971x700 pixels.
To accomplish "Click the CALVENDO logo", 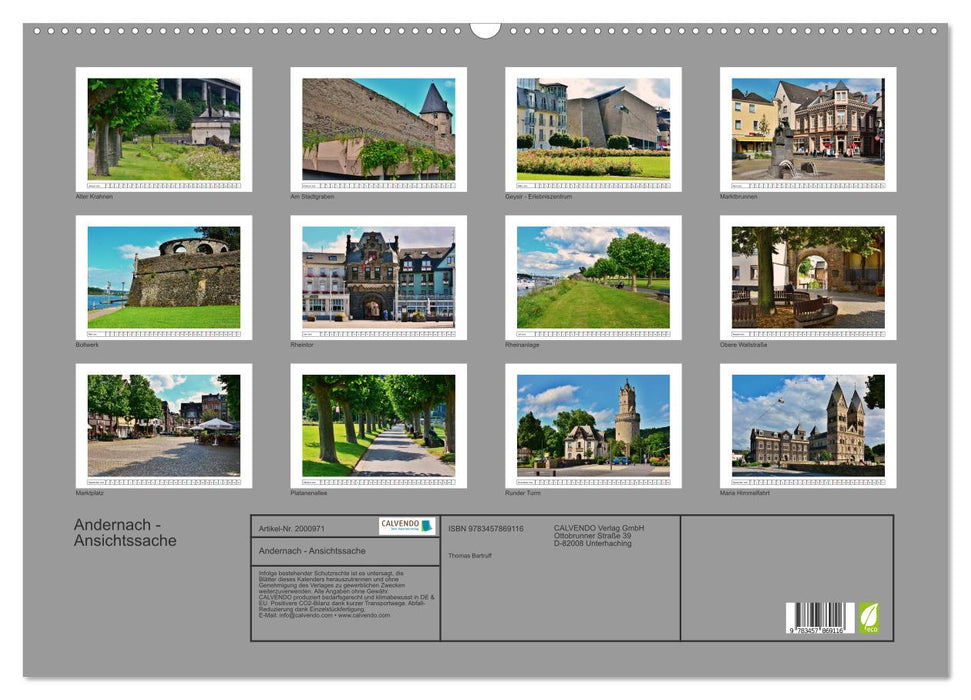I will pos(407,526).
